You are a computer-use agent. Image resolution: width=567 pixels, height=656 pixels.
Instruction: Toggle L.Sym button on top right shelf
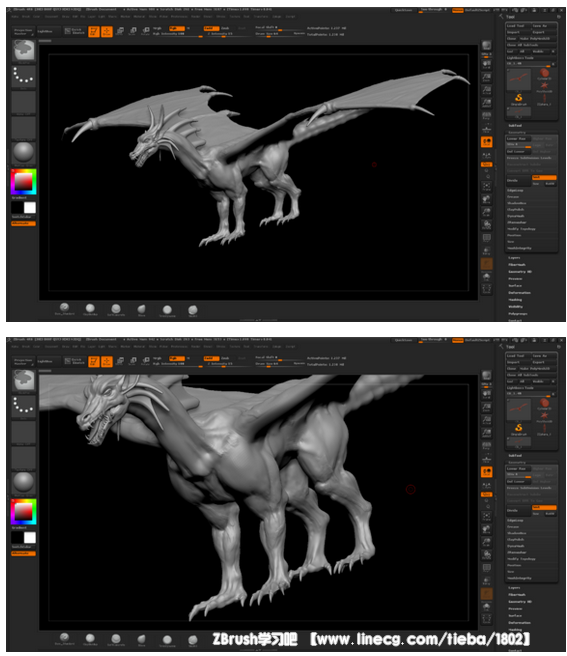(486, 155)
